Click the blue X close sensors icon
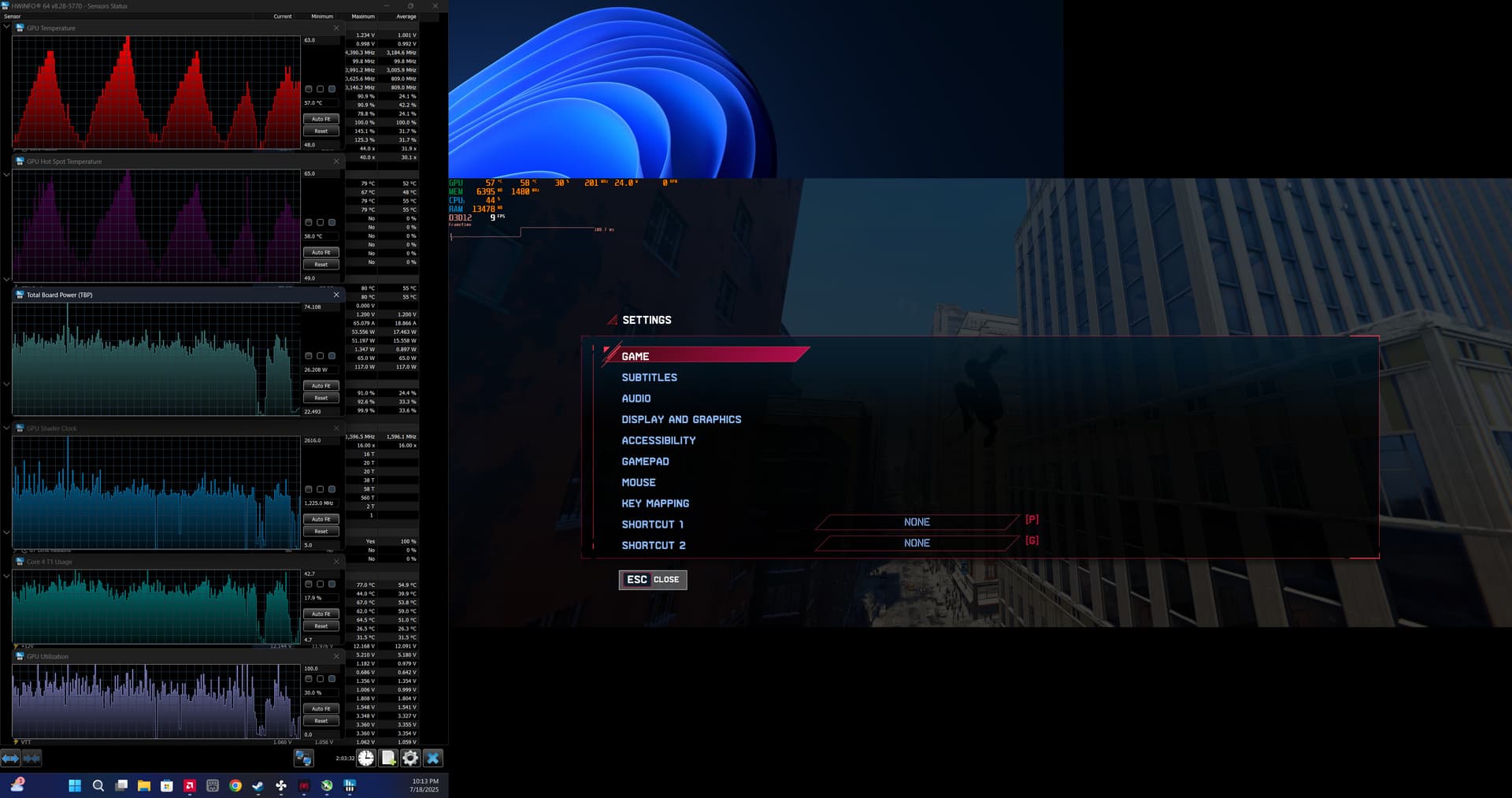 432,758
